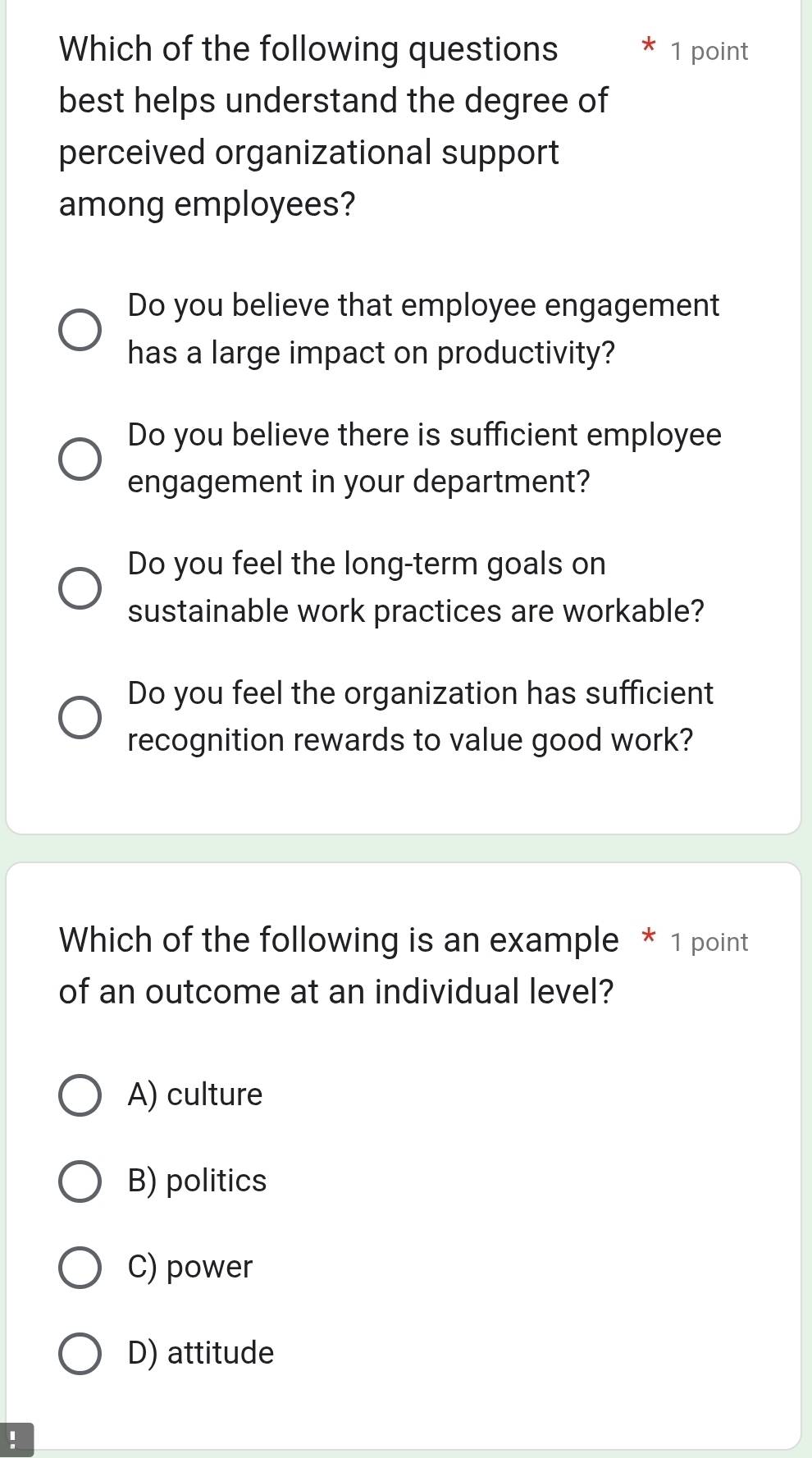Pick answer 'D) attitude'

coord(79,1353)
